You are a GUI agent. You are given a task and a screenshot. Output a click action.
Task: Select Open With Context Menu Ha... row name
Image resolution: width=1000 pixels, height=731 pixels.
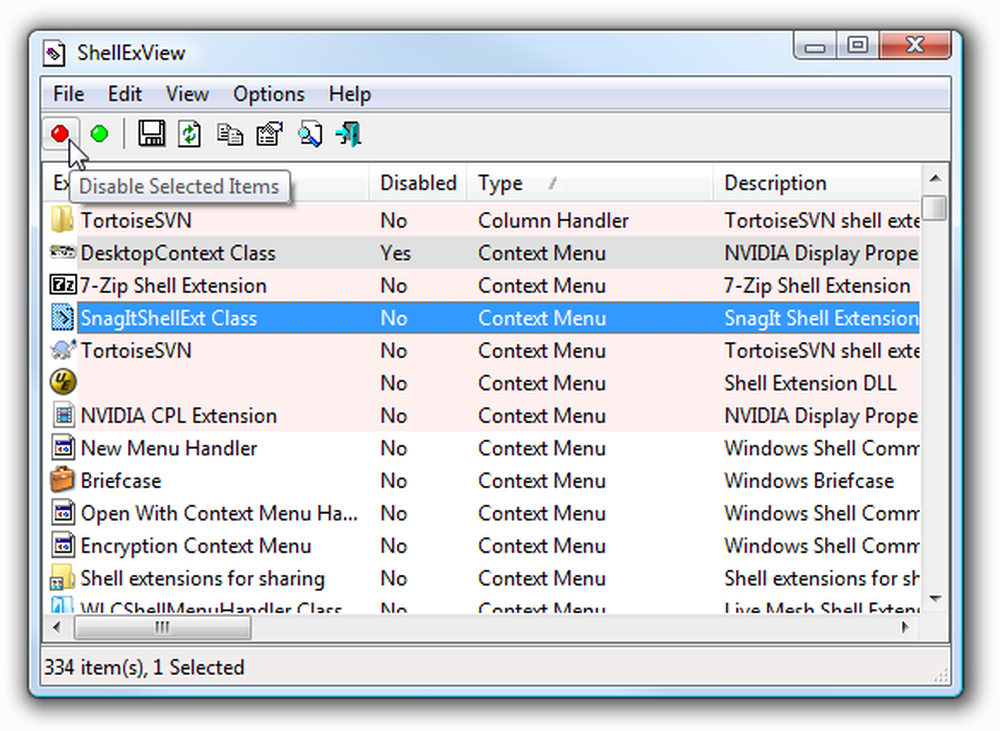click(x=219, y=513)
